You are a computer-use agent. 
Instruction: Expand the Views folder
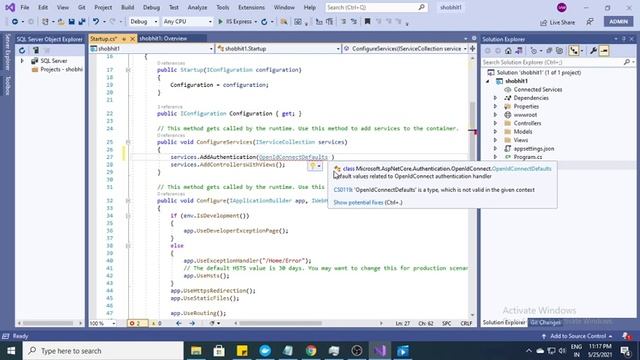[x=496, y=140]
